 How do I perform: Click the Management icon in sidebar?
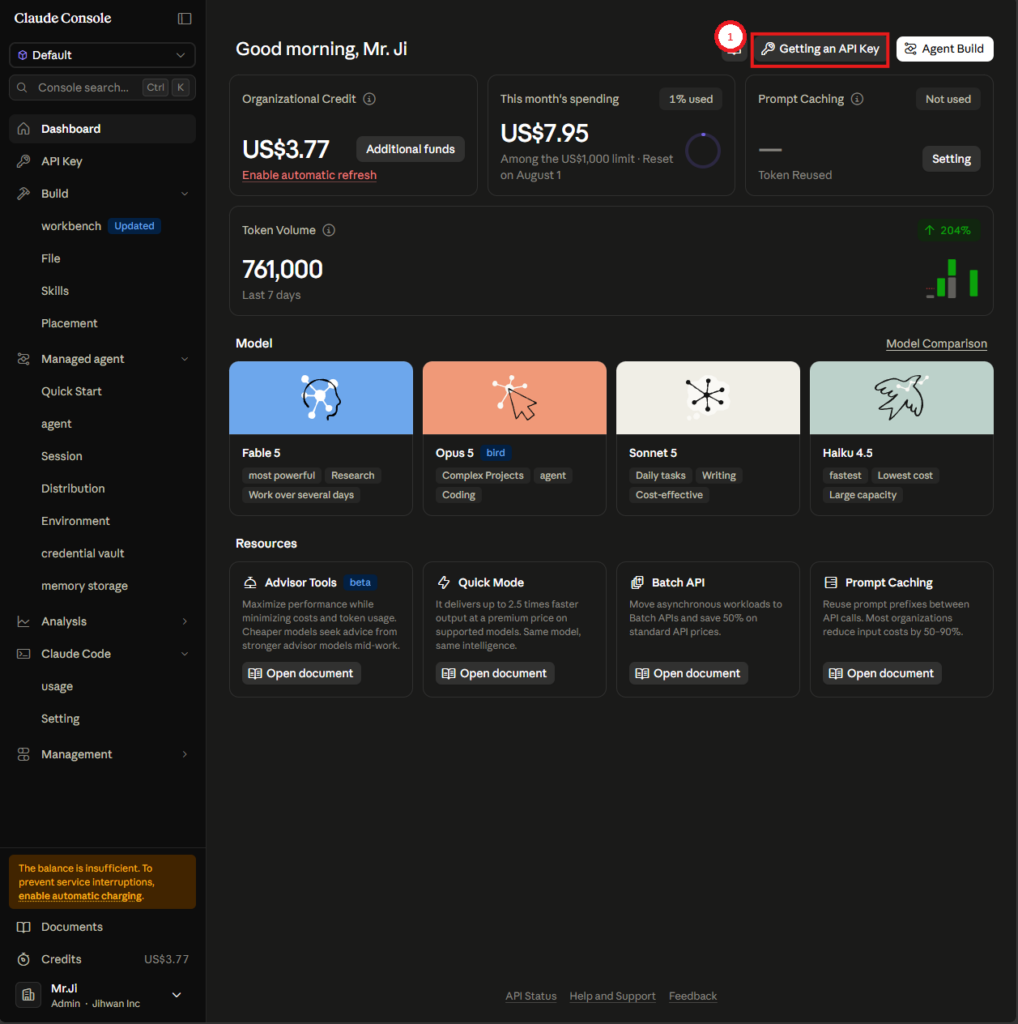click(24, 754)
